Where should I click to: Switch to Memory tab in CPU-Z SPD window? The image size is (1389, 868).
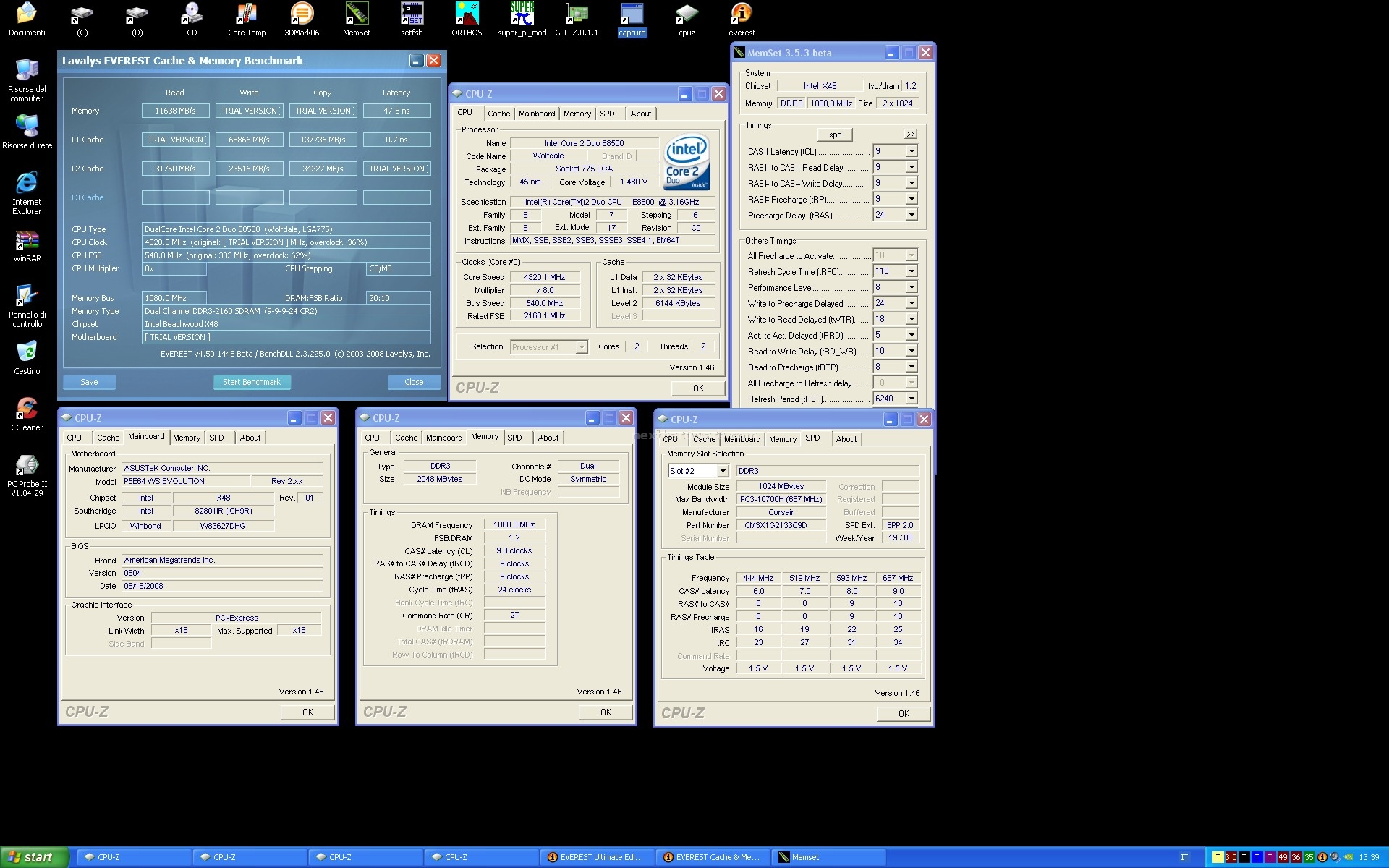click(x=783, y=439)
